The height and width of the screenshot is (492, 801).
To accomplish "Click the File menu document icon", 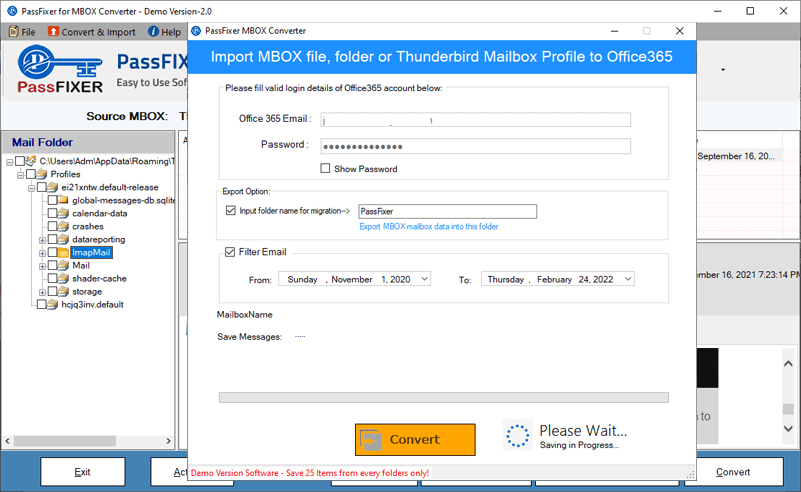I will (14, 31).
